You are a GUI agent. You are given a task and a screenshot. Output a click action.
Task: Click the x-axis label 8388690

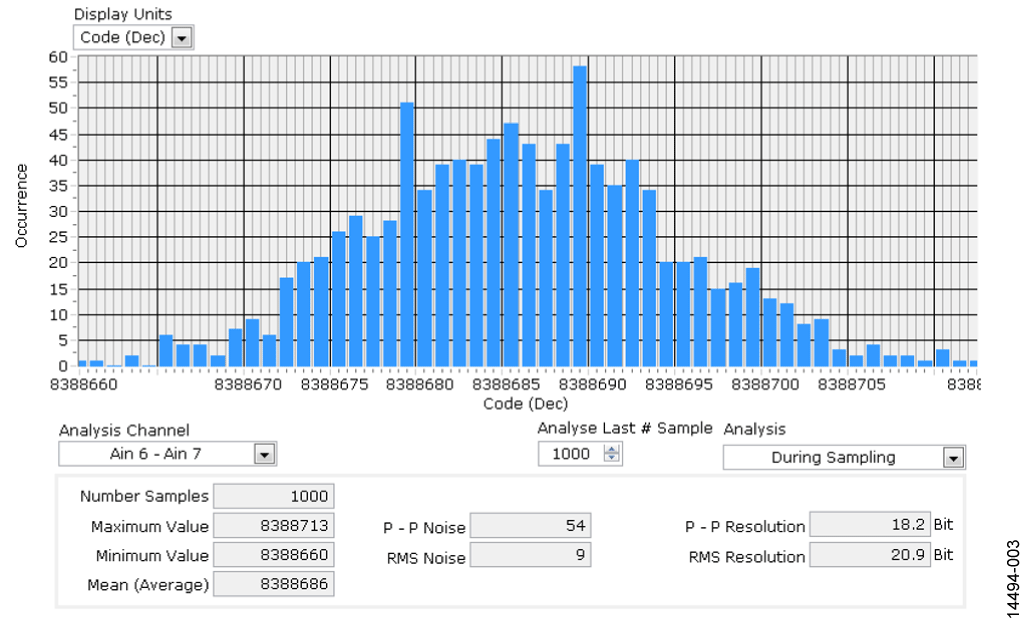(592, 385)
